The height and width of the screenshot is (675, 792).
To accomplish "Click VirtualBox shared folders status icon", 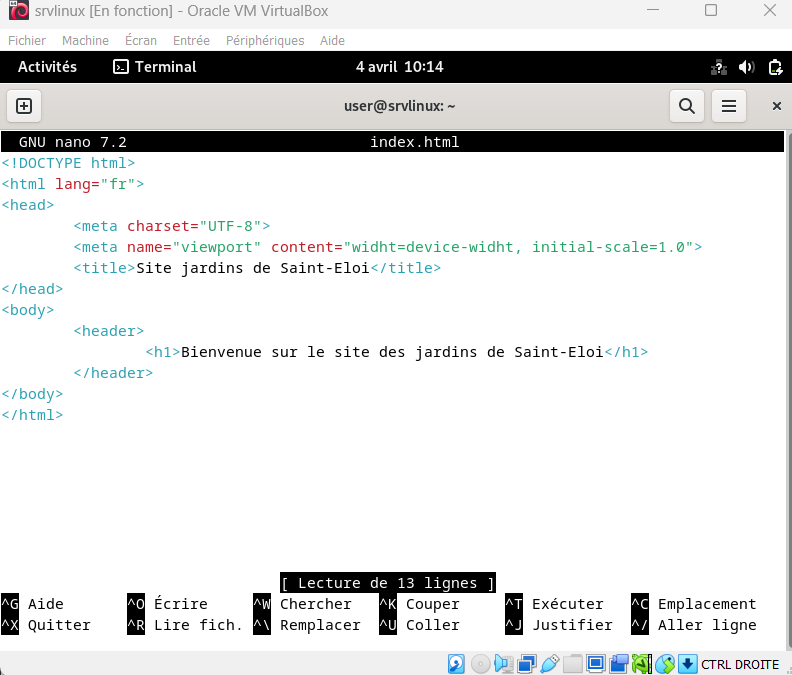I will pyautogui.click(x=572, y=664).
